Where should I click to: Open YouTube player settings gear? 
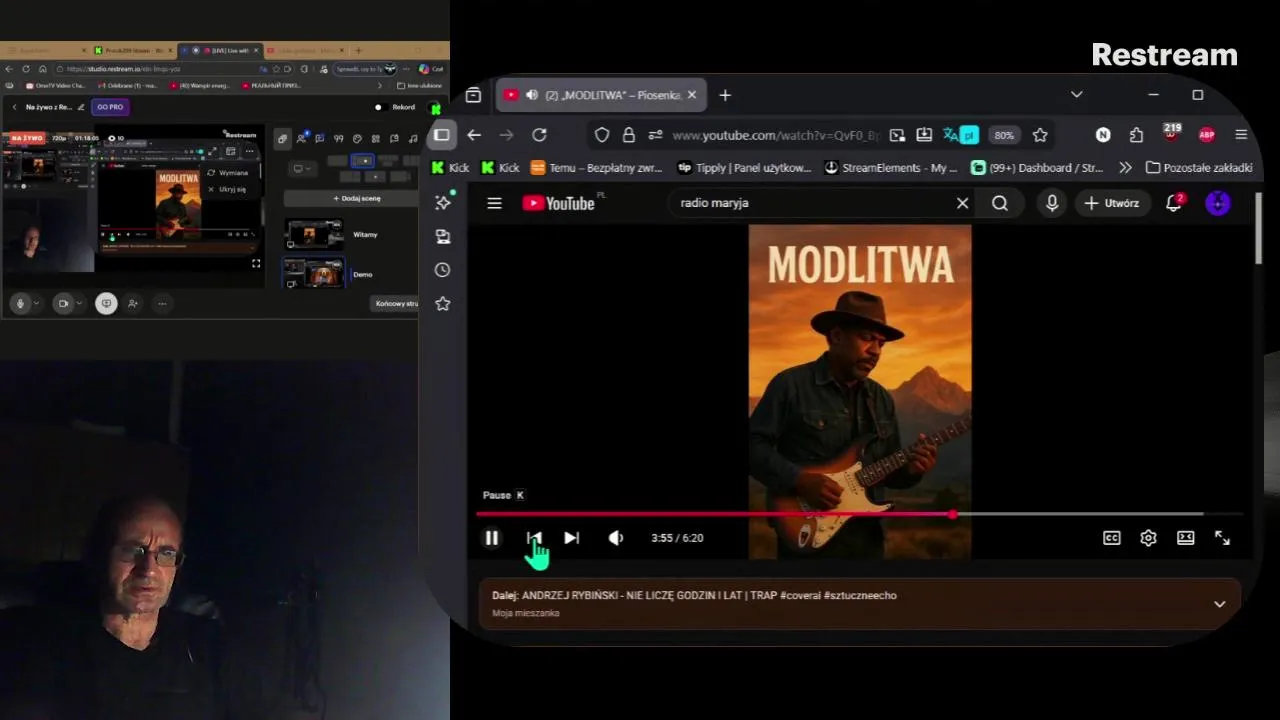[x=1148, y=538]
